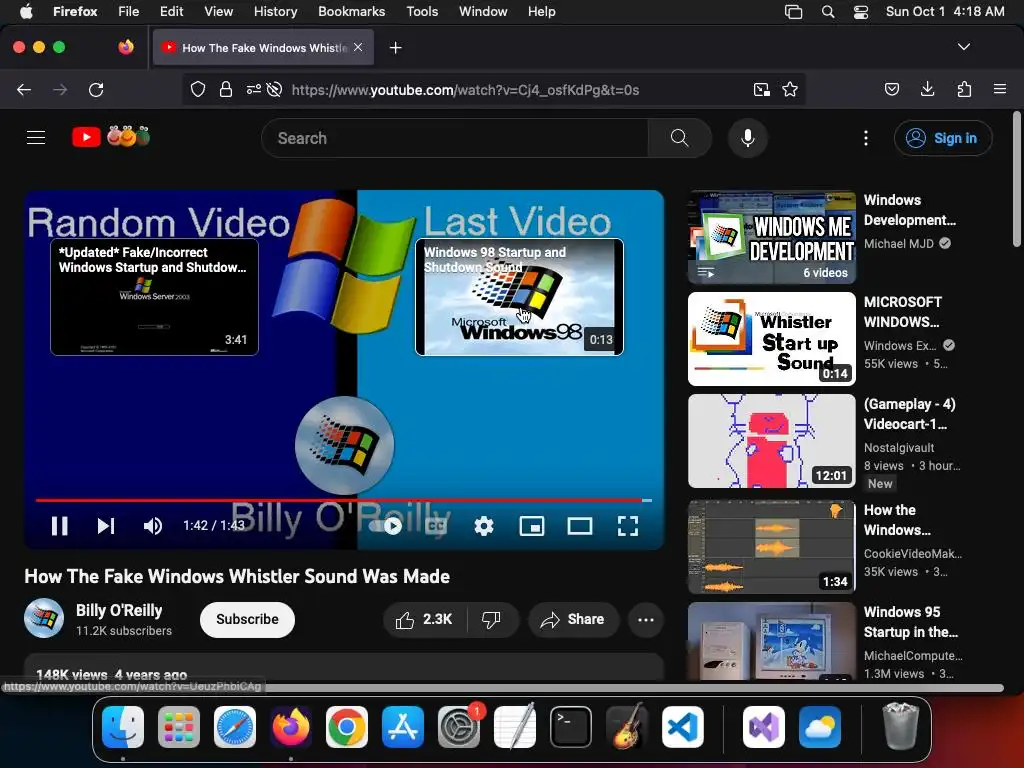Enter fullscreen with the player icon
This screenshot has height=768, width=1024.
(x=628, y=526)
